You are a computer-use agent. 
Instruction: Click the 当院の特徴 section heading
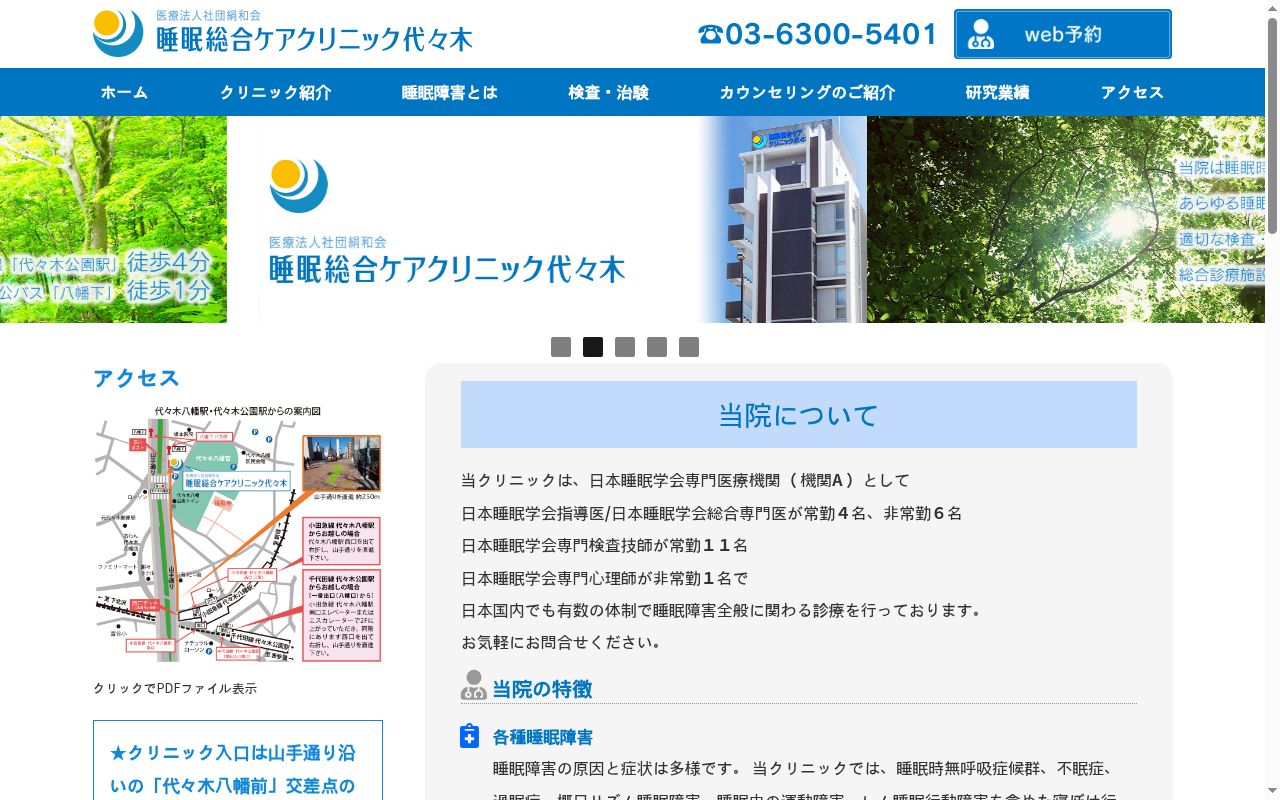(542, 688)
